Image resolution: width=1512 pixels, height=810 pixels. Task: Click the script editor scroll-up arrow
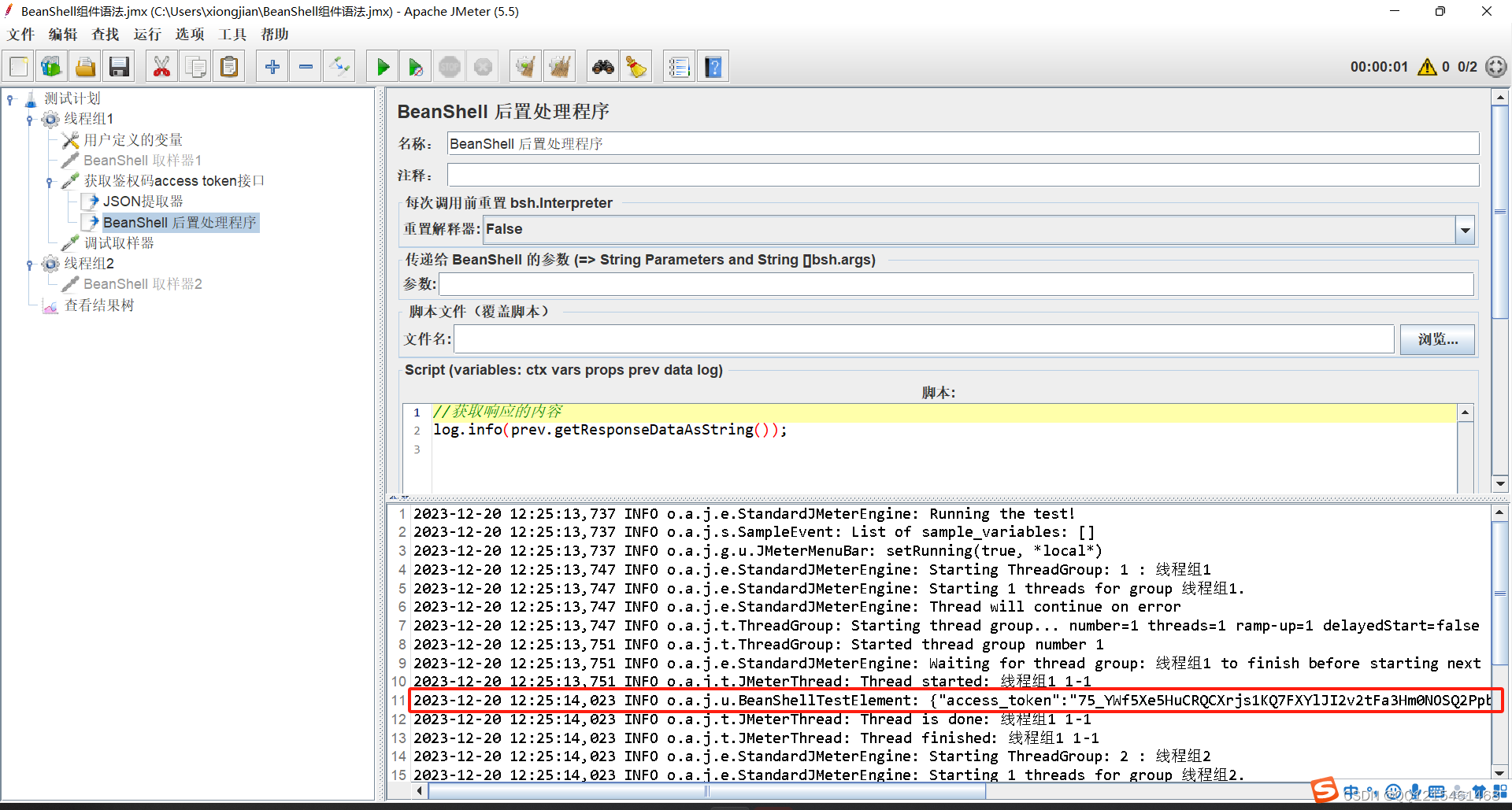pyautogui.click(x=1466, y=412)
